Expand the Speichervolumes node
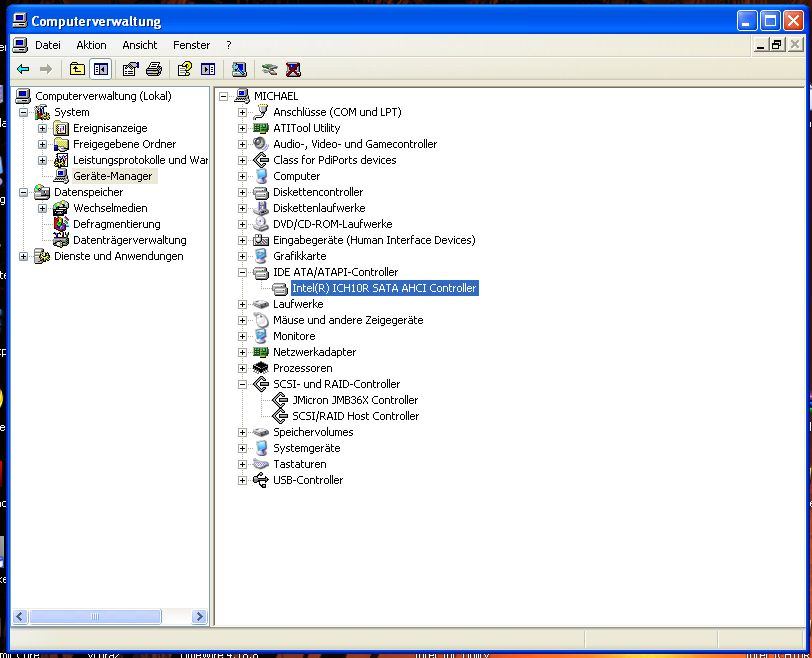This screenshot has width=812, height=658. [x=242, y=432]
